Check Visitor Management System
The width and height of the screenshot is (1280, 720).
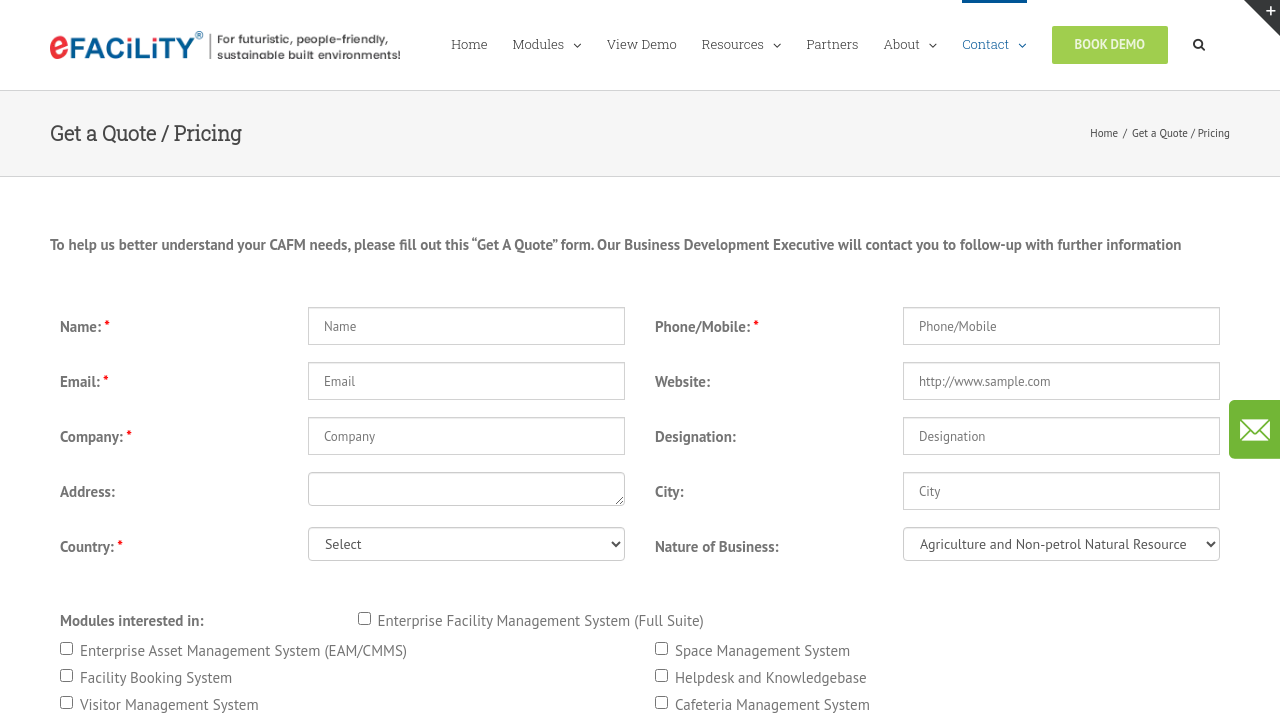pyautogui.click(x=66, y=703)
